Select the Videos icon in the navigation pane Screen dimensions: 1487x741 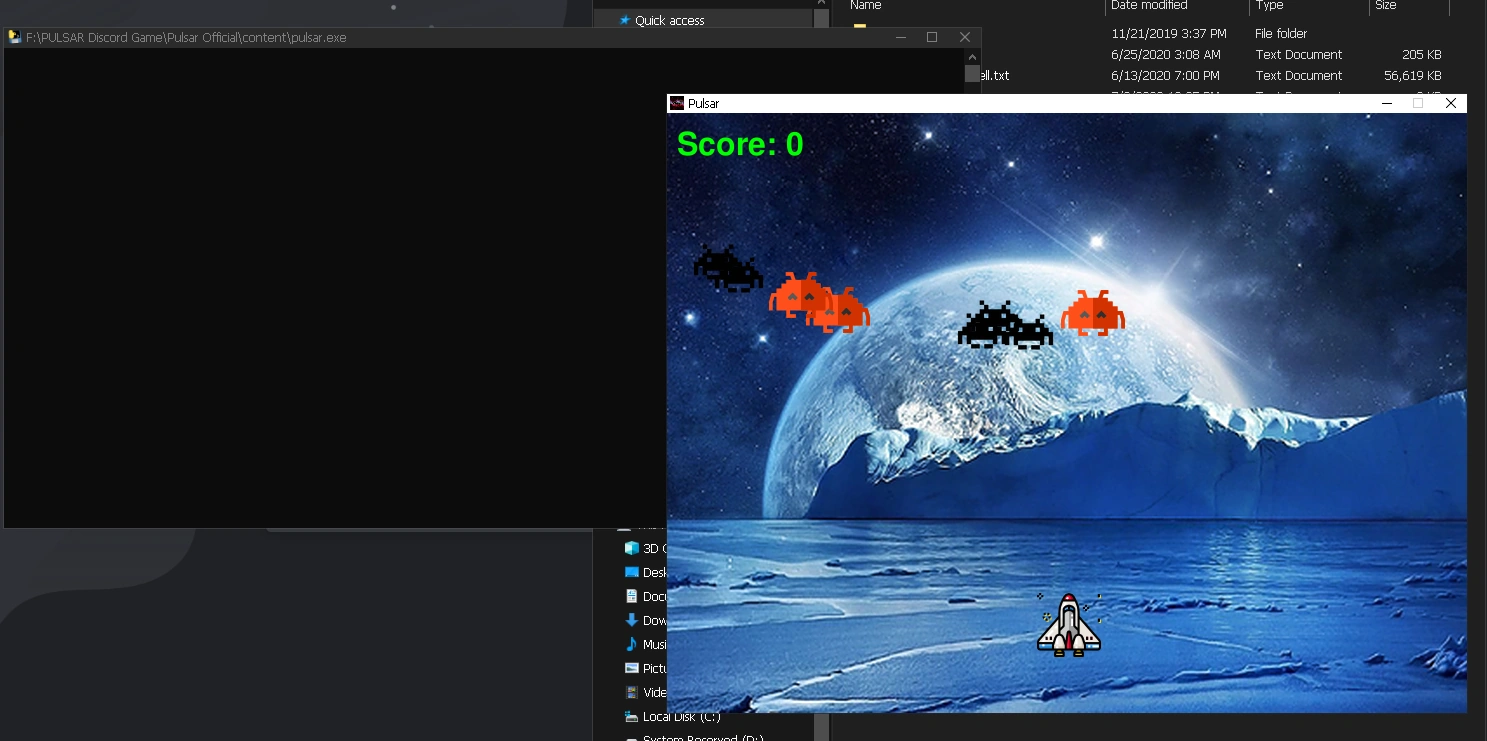tap(631, 692)
